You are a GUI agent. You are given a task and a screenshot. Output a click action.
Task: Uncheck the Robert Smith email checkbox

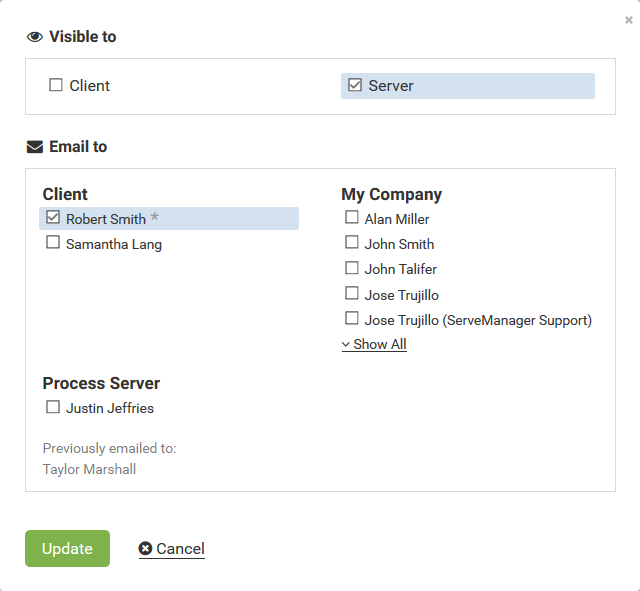click(53, 218)
